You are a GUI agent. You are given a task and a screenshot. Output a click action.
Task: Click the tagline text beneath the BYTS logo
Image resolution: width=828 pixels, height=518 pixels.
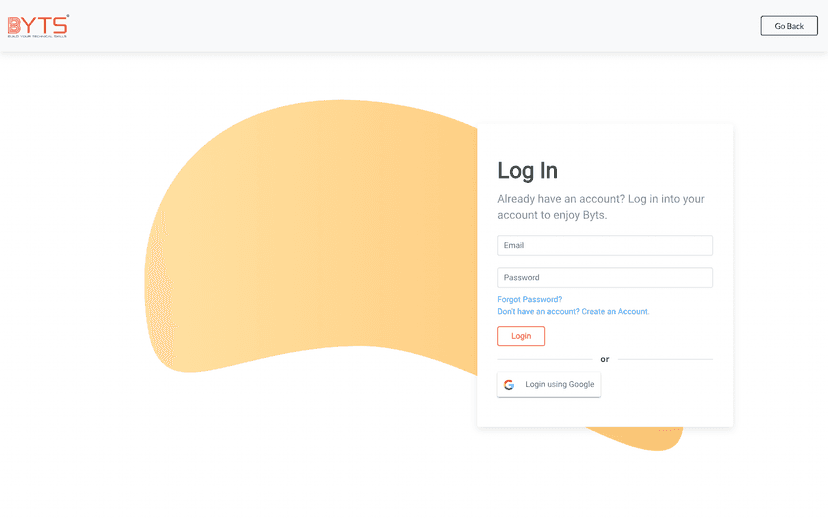[x=38, y=35]
